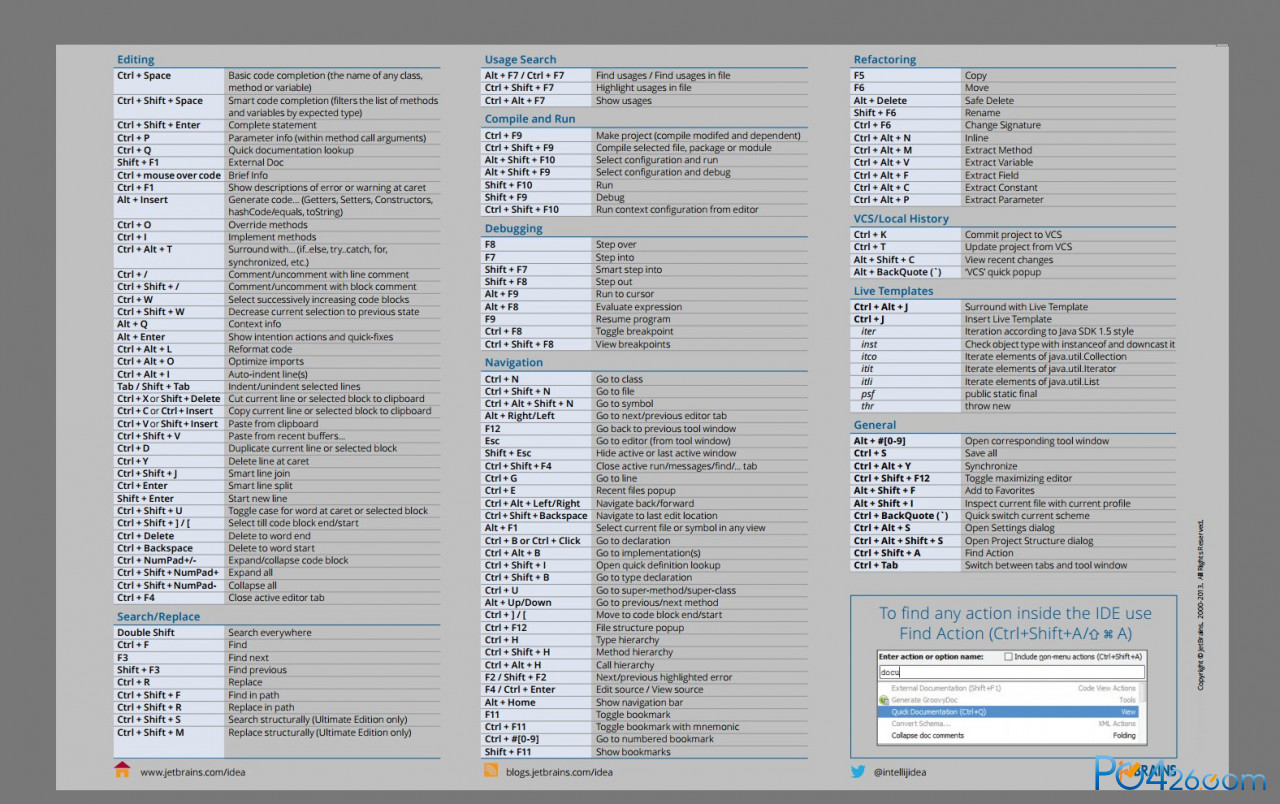Select 'External Documentation (Shift+F1)' in results list
The width and height of the screenshot is (1280, 804).
click(1008, 688)
